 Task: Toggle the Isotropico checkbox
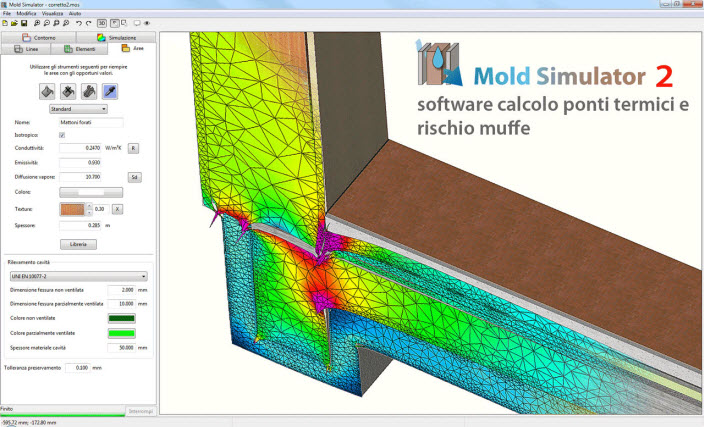[62, 135]
